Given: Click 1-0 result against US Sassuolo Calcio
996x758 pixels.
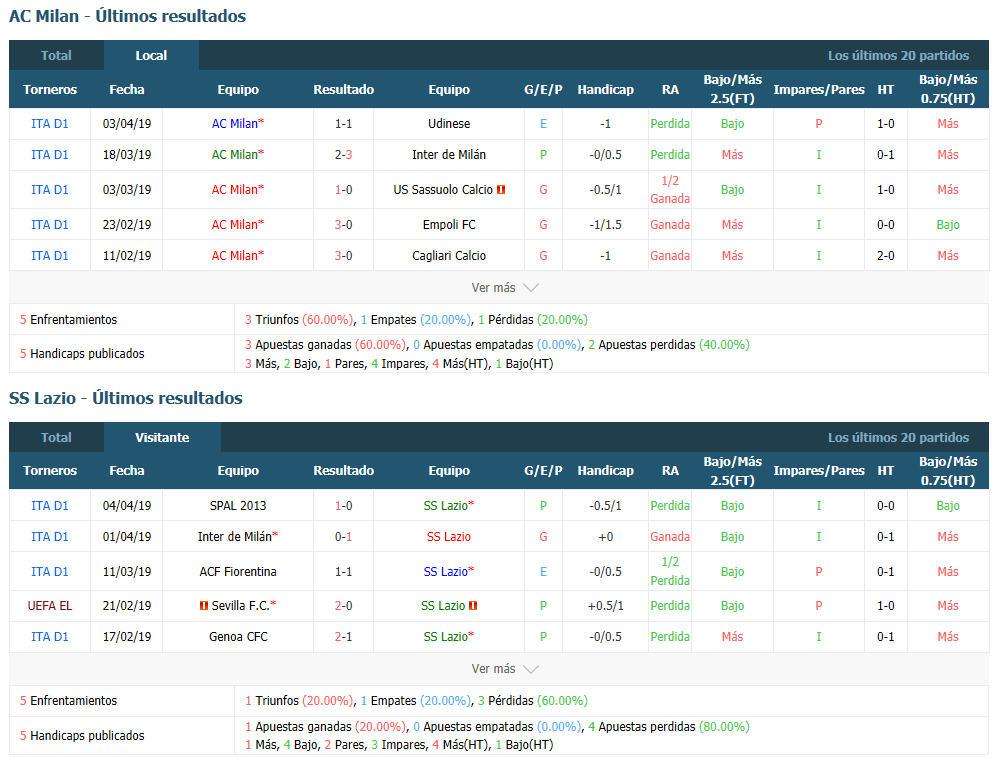Looking at the screenshot, I should pos(344,189).
